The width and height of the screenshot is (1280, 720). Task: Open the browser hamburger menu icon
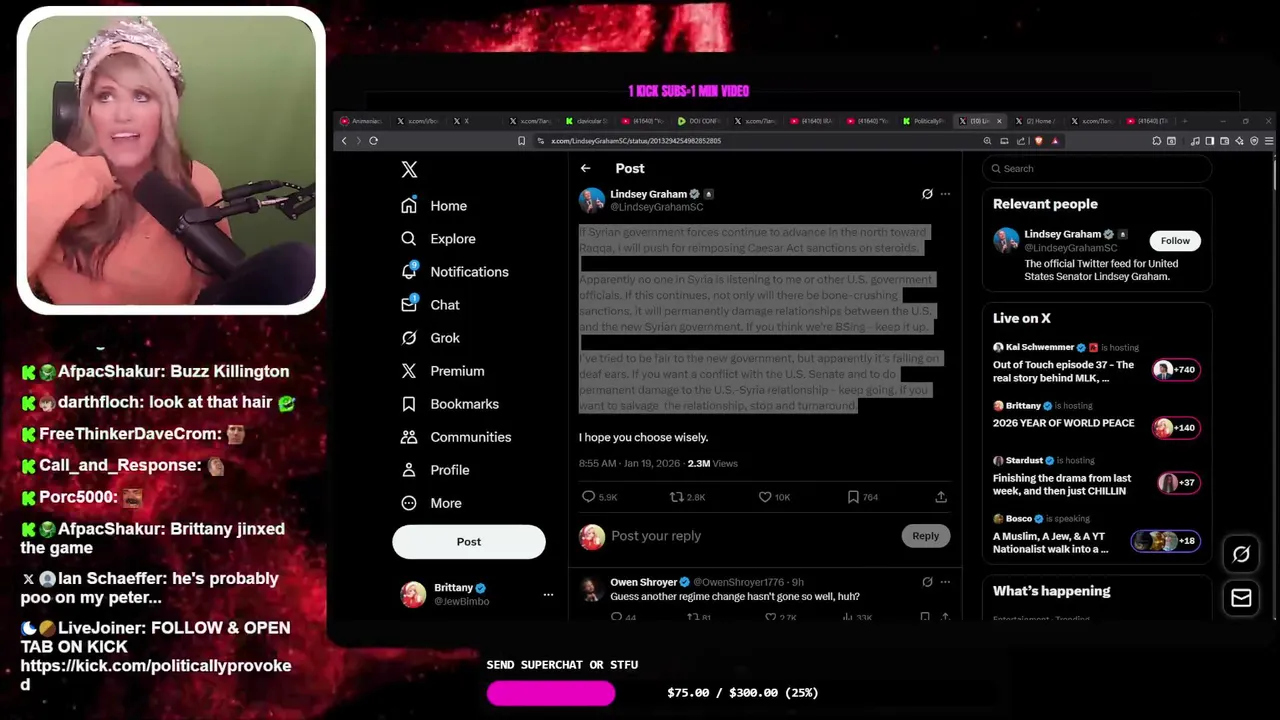[x=1270, y=141]
